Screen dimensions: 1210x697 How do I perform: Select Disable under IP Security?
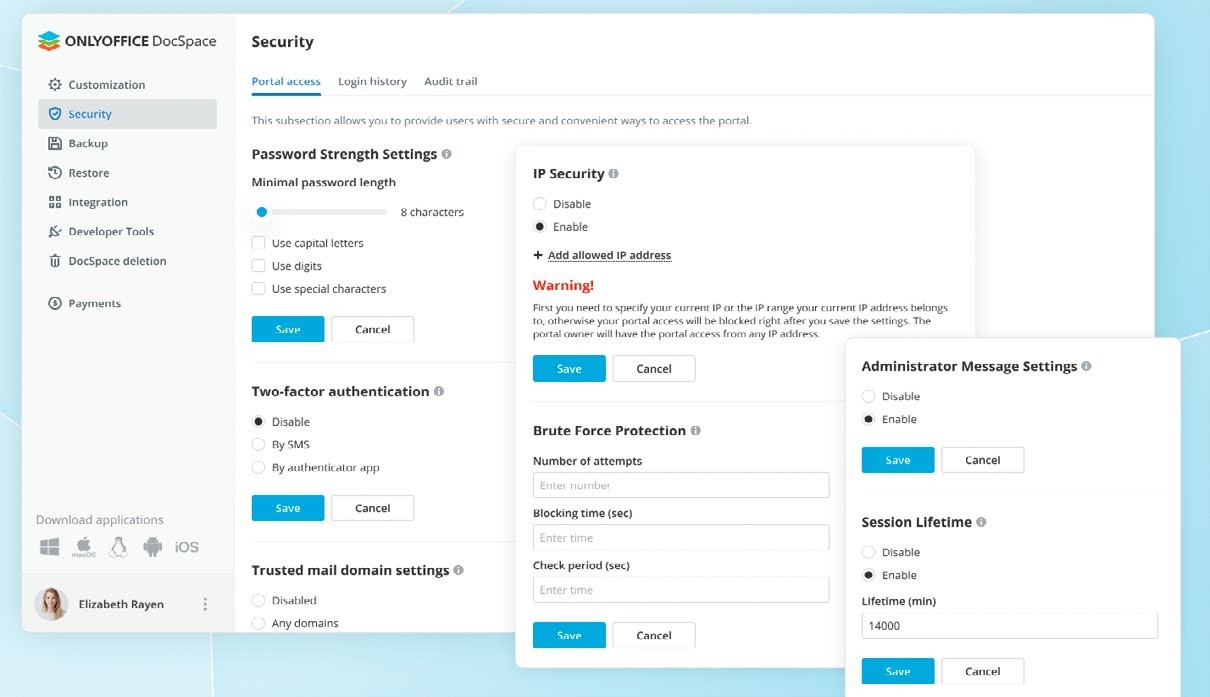pyautogui.click(x=540, y=204)
